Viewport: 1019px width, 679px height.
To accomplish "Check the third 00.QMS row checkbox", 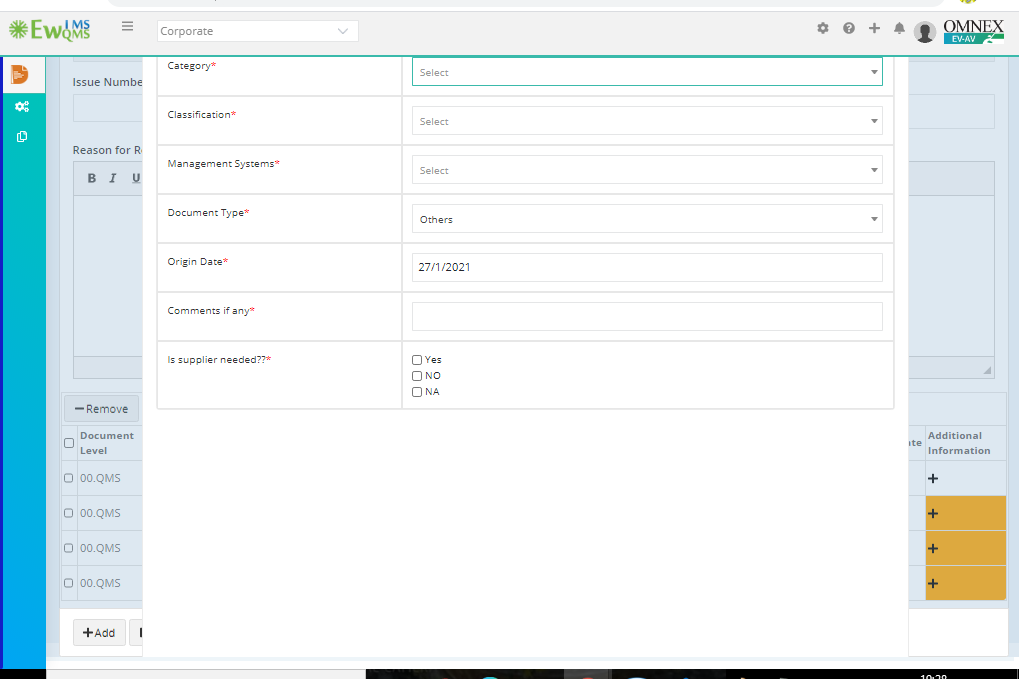I will pyautogui.click(x=69, y=548).
